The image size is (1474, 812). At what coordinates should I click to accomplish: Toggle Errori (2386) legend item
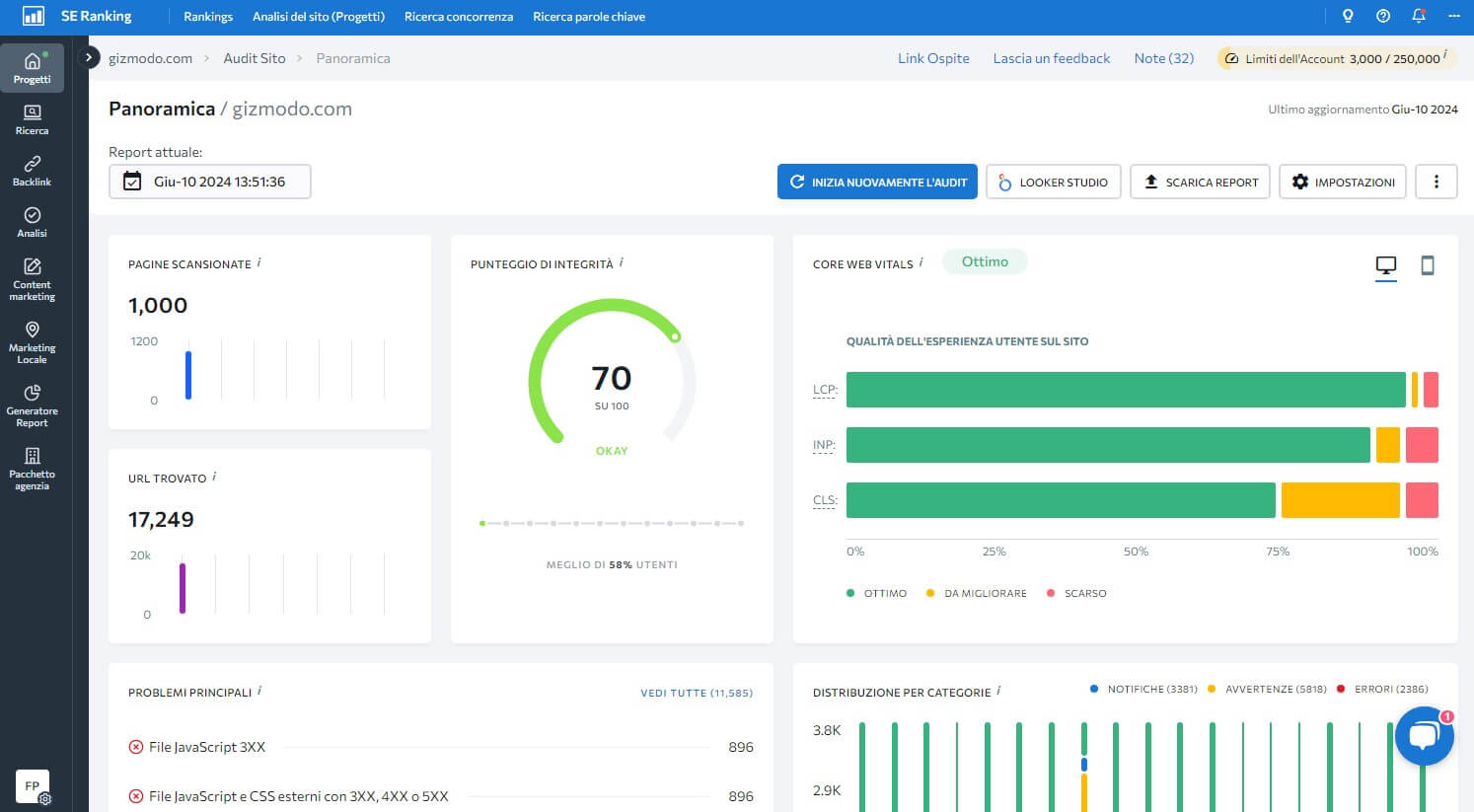(1382, 689)
